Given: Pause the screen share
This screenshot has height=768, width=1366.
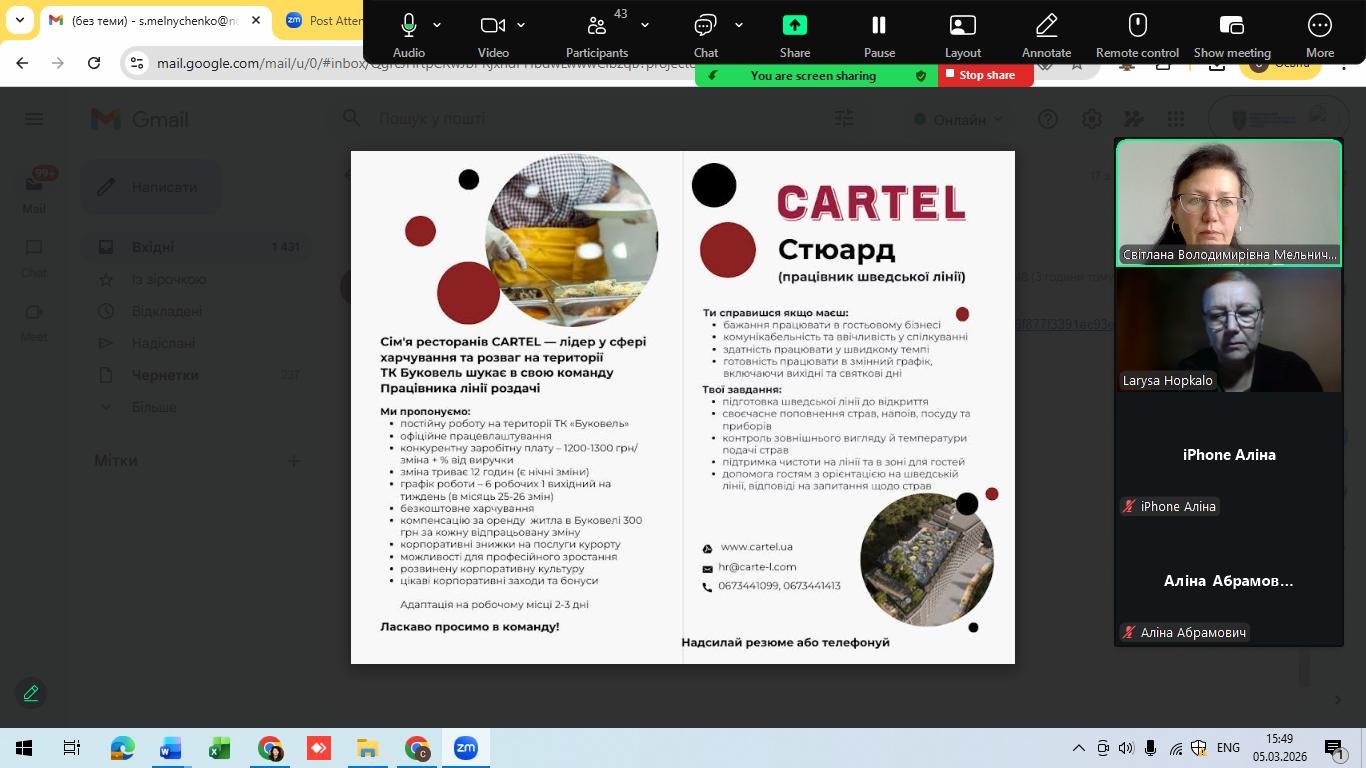Looking at the screenshot, I should point(879,26).
